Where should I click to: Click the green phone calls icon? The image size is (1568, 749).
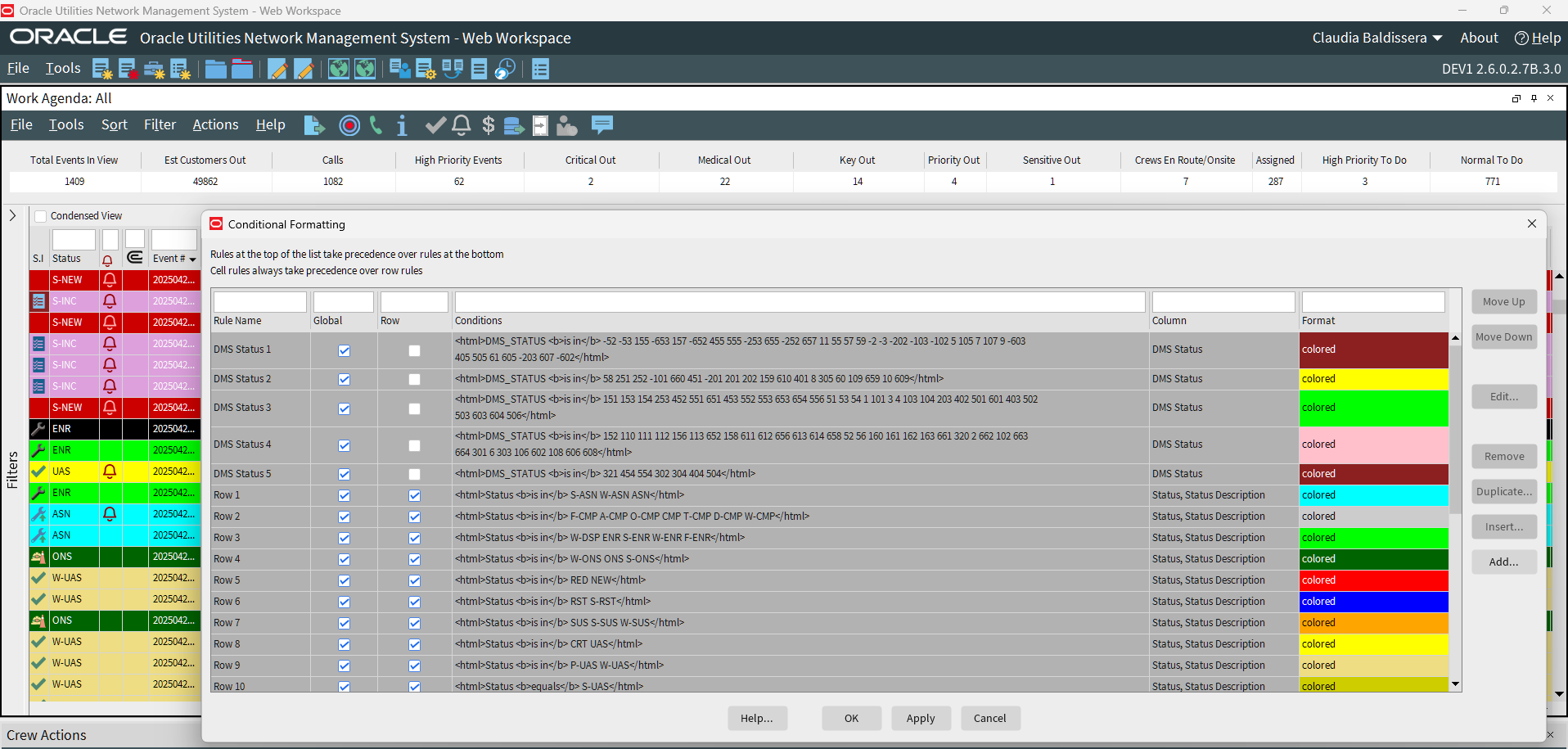coord(376,125)
